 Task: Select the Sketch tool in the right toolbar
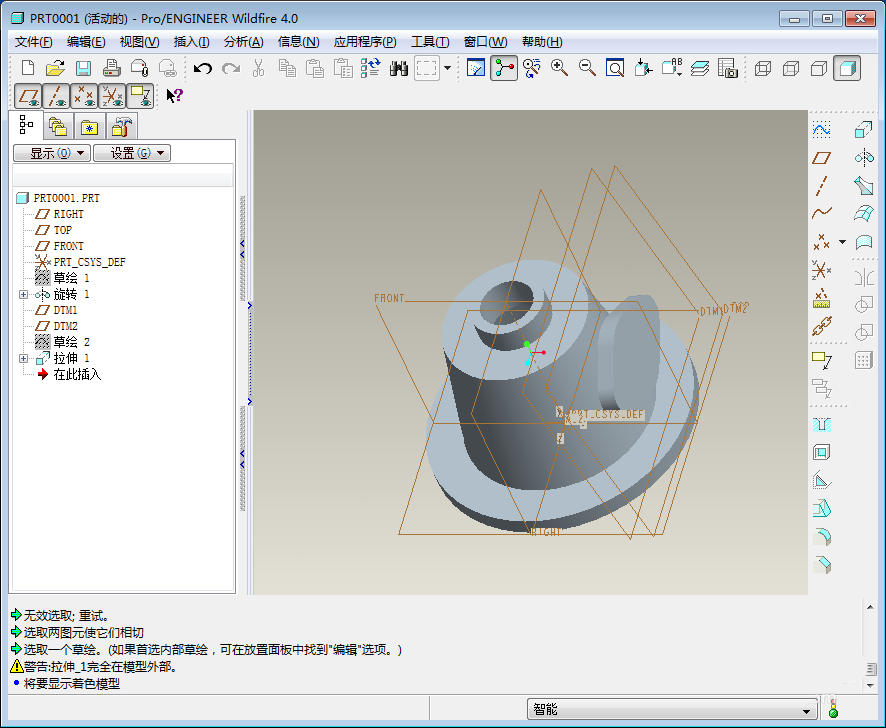[822, 130]
